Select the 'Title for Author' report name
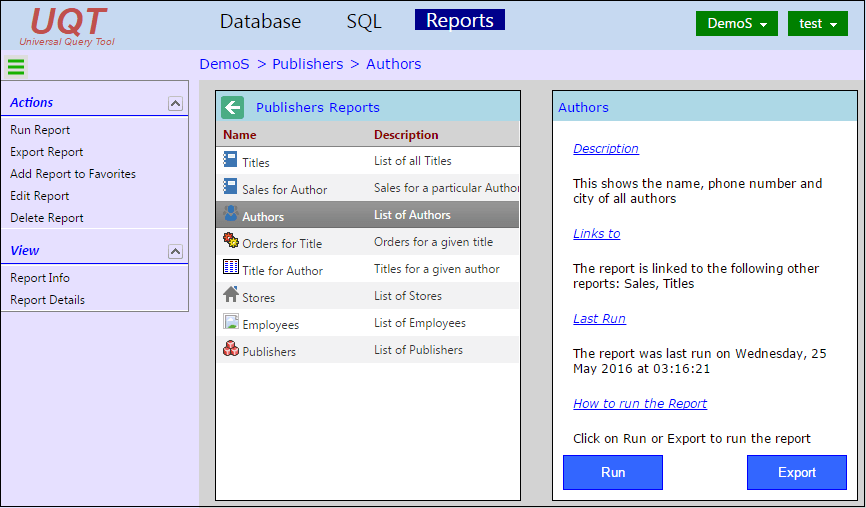 point(282,271)
